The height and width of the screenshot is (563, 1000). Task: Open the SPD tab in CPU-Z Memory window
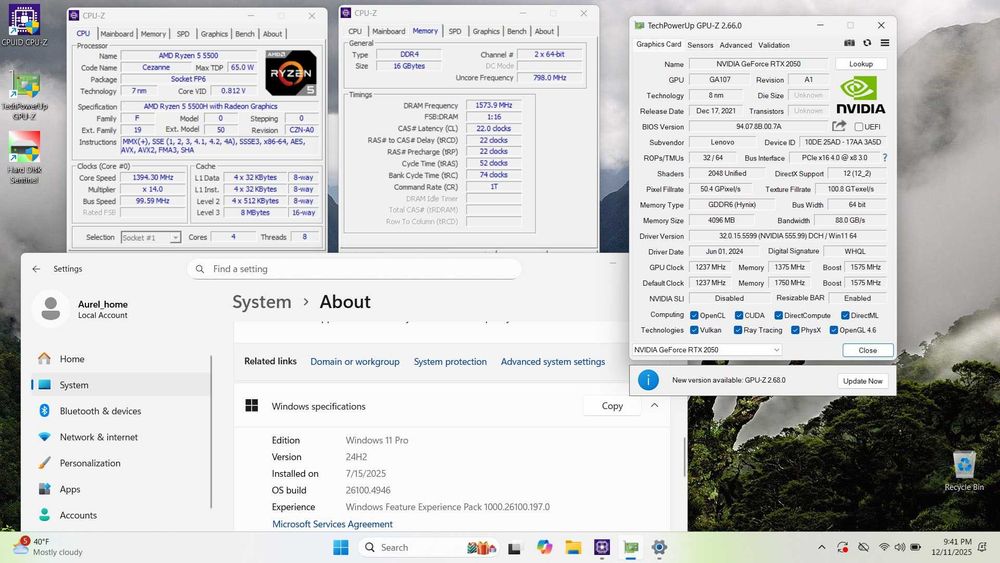pyautogui.click(x=454, y=32)
